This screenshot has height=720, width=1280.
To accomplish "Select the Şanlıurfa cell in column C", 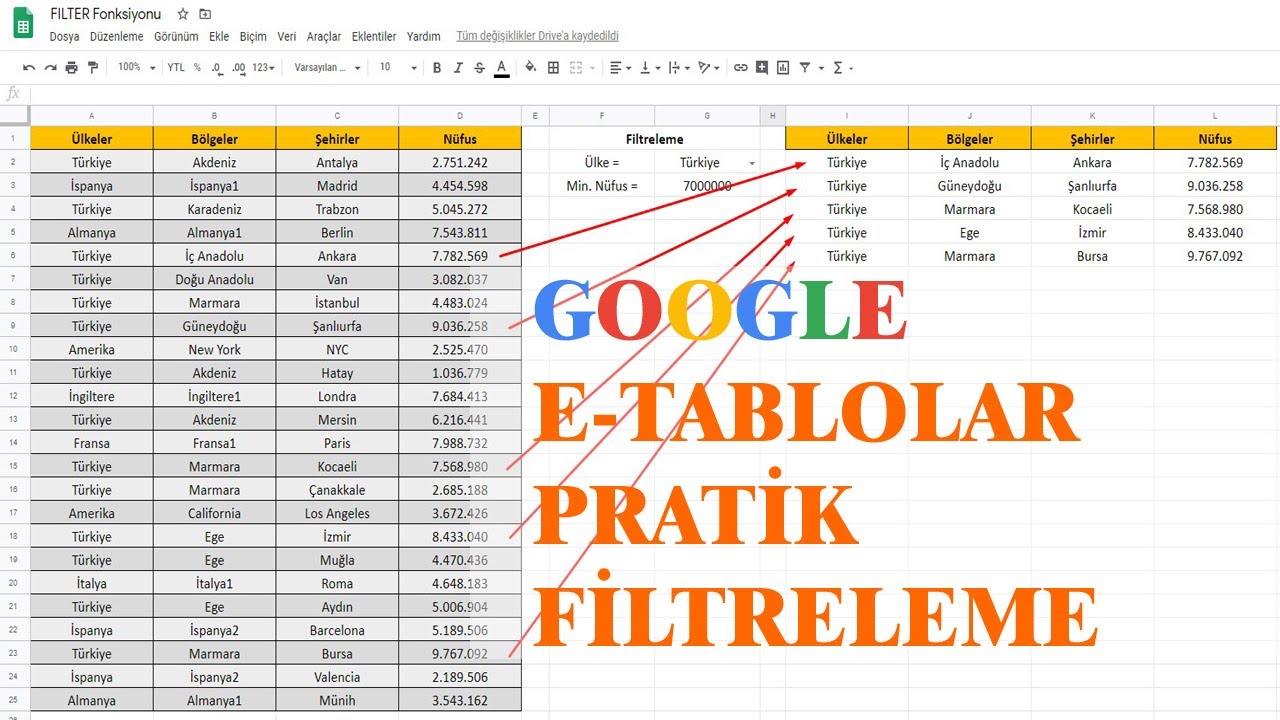I will [x=337, y=326].
